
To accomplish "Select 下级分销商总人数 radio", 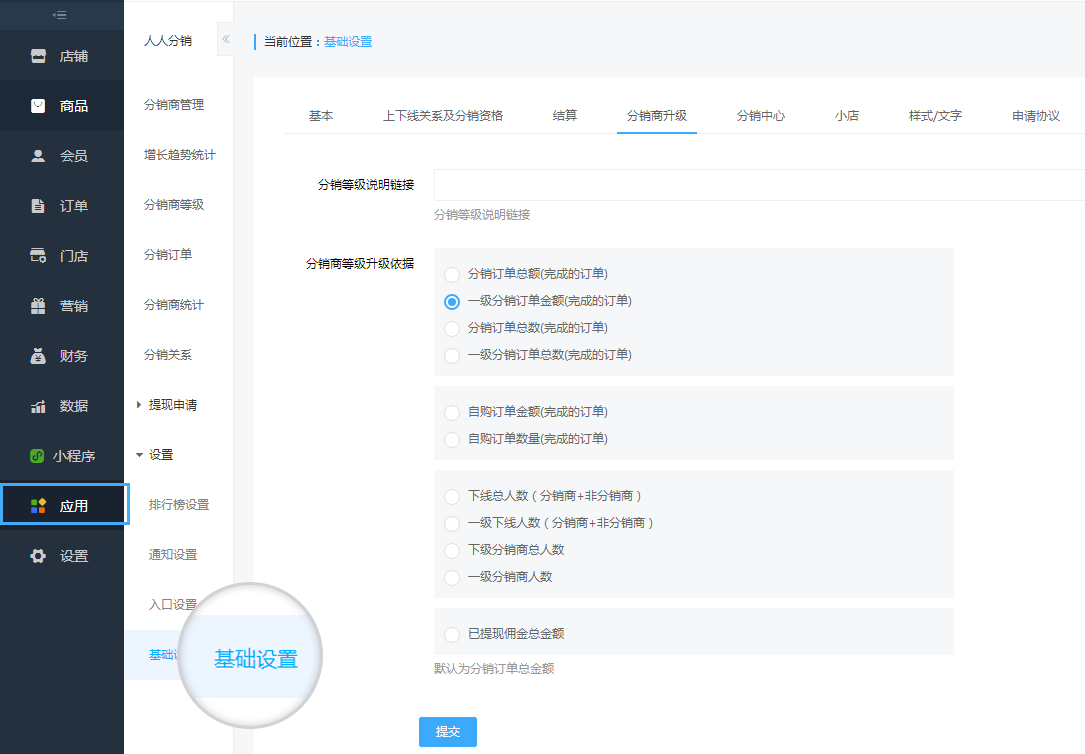I will pyautogui.click(x=452, y=551).
